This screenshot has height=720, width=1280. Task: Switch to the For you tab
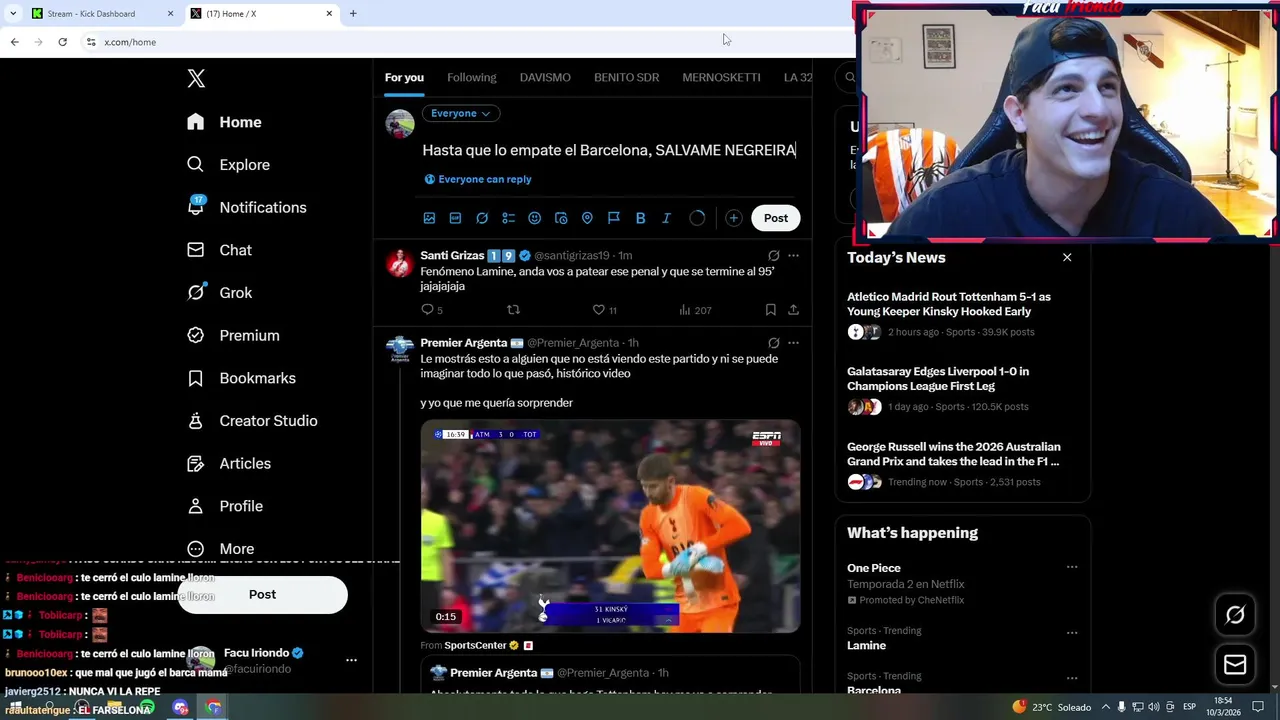[404, 77]
